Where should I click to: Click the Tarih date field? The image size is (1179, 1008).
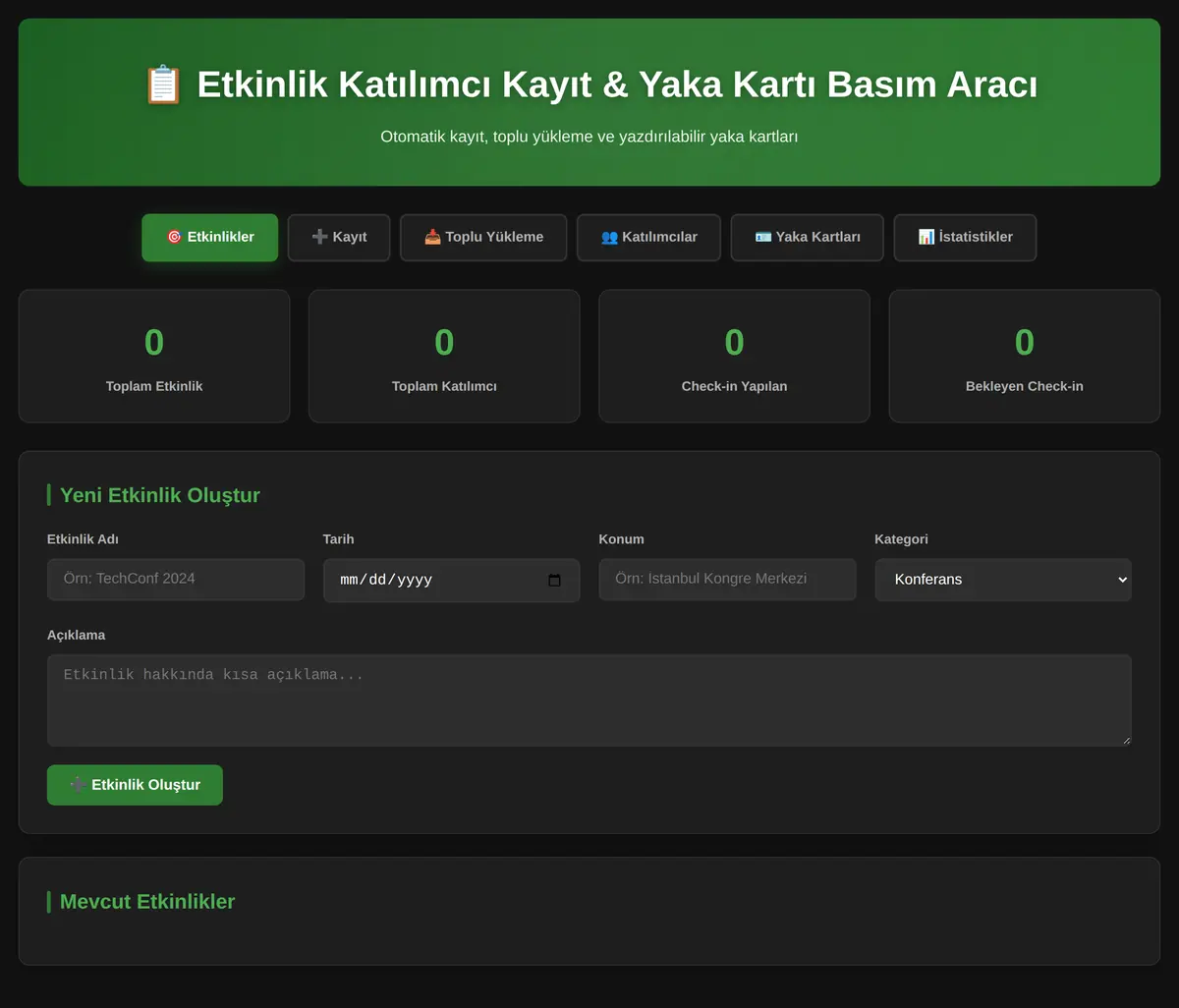point(452,581)
